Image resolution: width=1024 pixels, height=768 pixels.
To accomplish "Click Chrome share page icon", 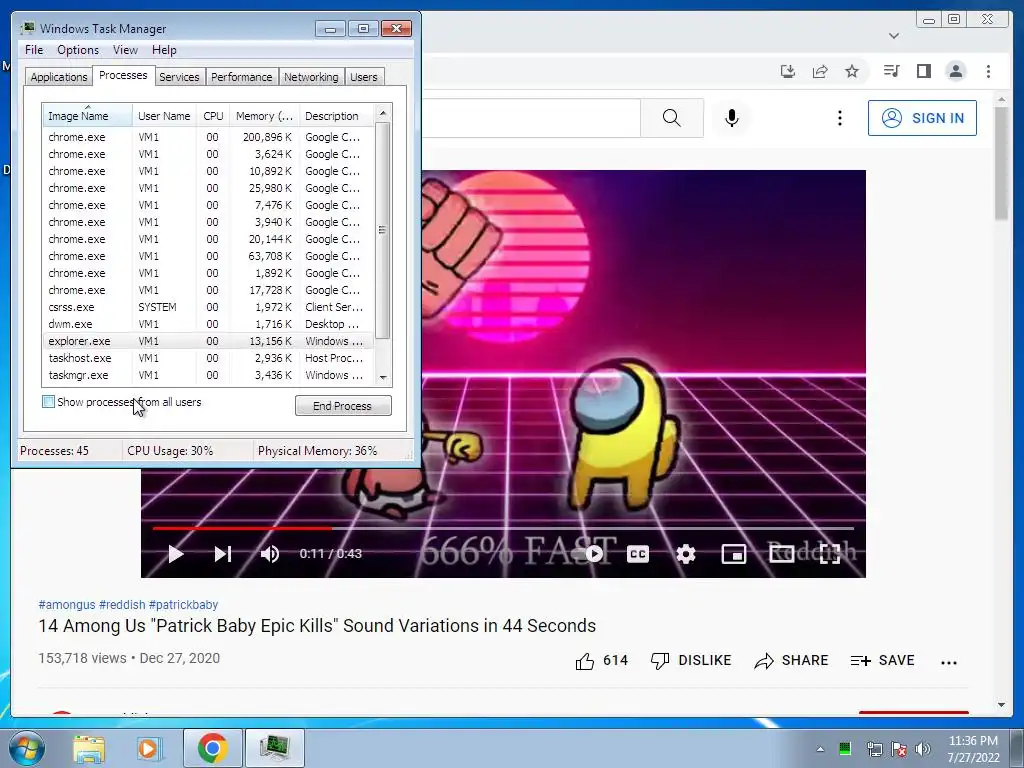I will point(820,71).
